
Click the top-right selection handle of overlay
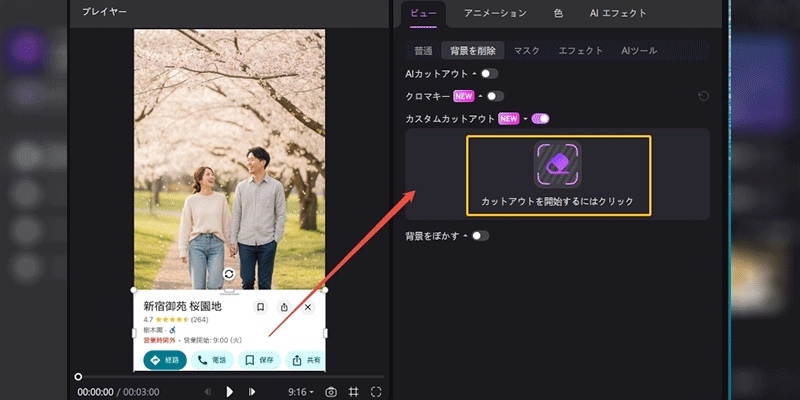(x=326, y=290)
